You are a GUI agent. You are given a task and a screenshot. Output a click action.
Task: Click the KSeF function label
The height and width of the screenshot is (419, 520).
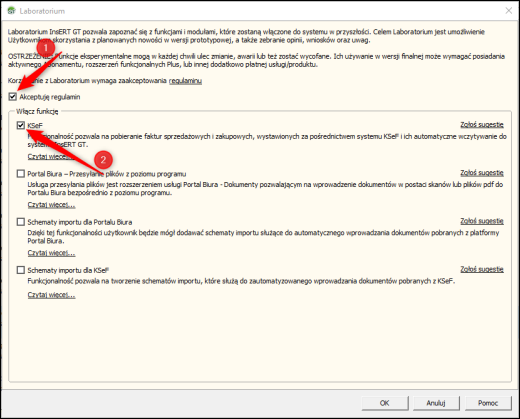coord(35,126)
